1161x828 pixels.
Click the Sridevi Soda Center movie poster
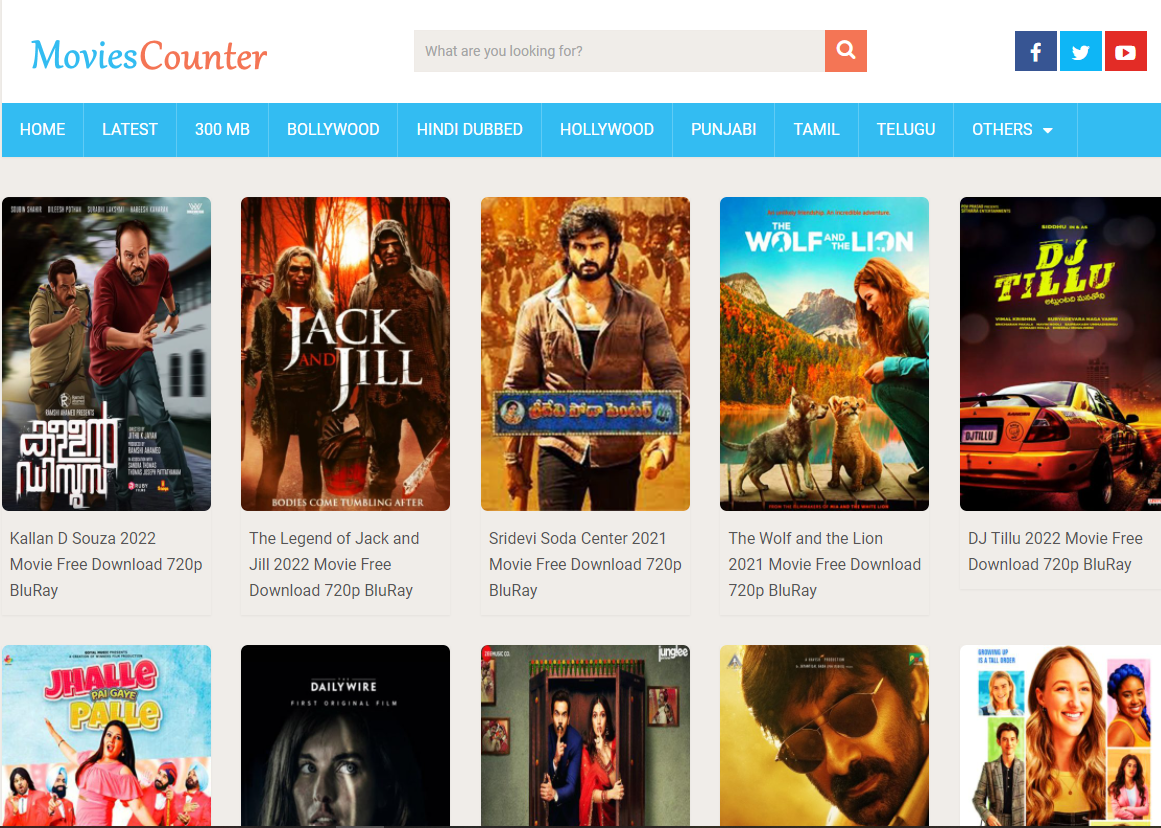point(586,354)
